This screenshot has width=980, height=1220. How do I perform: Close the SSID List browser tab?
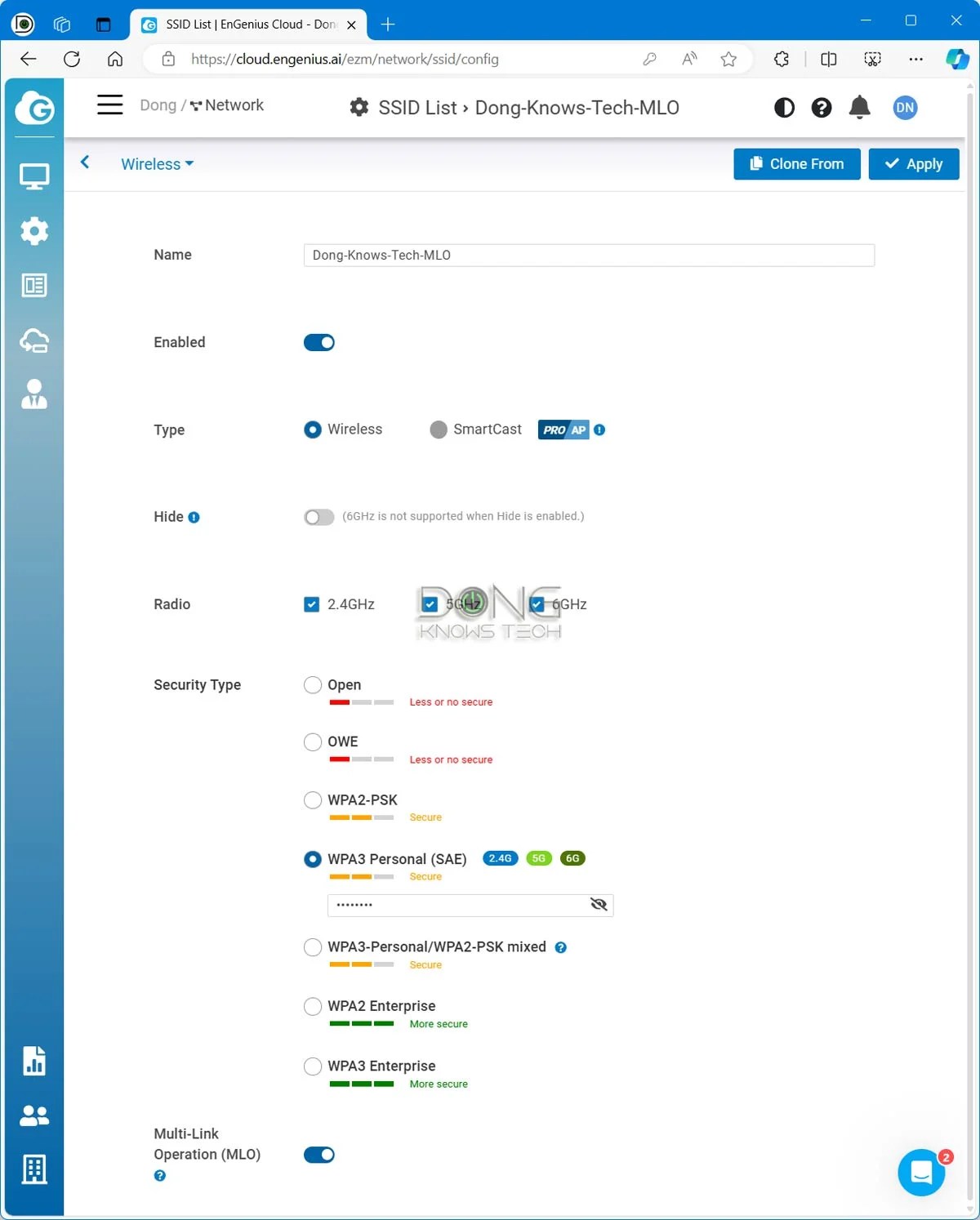[351, 24]
